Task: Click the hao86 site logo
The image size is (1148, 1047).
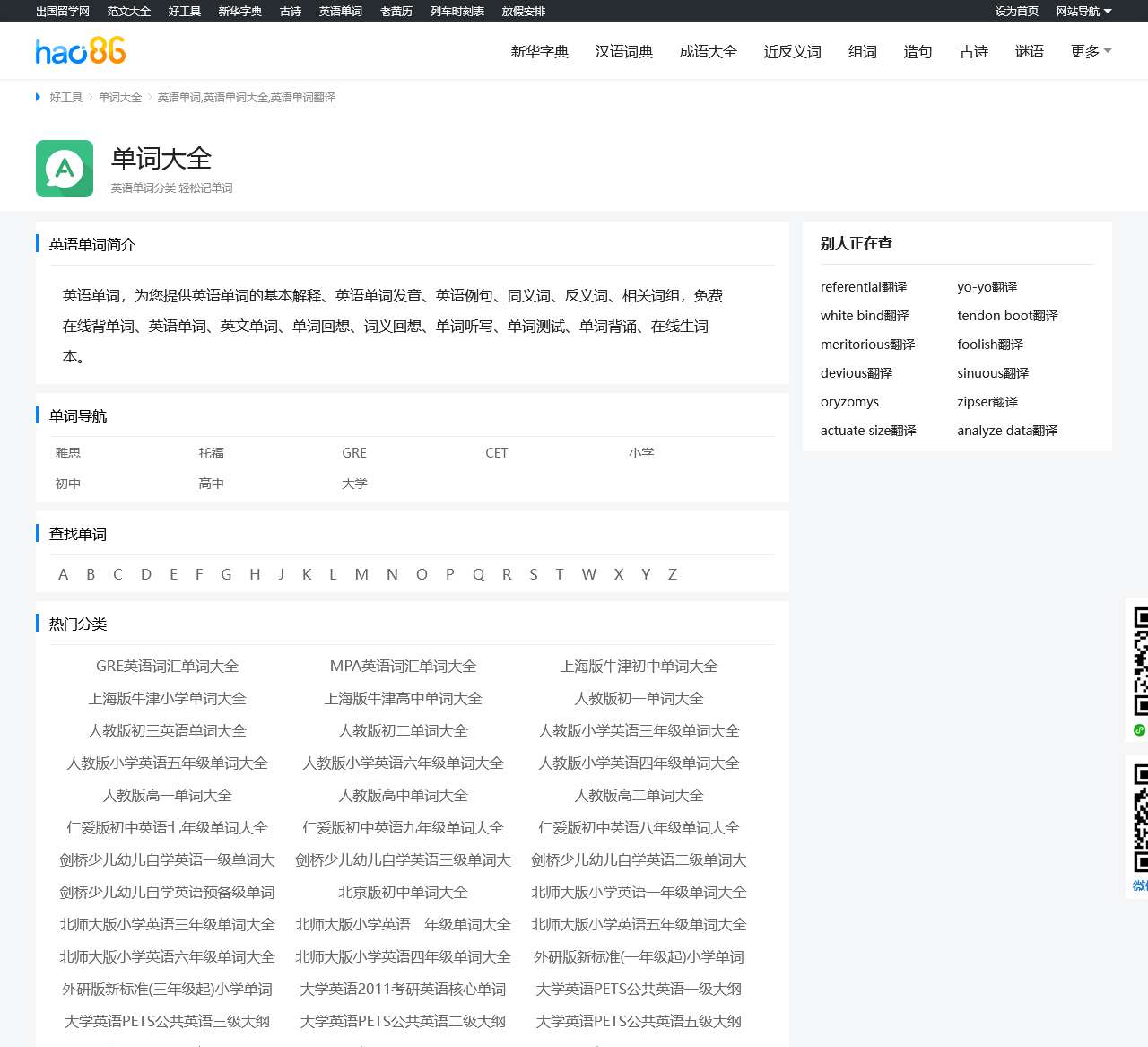Action: [x=81, y=51]
